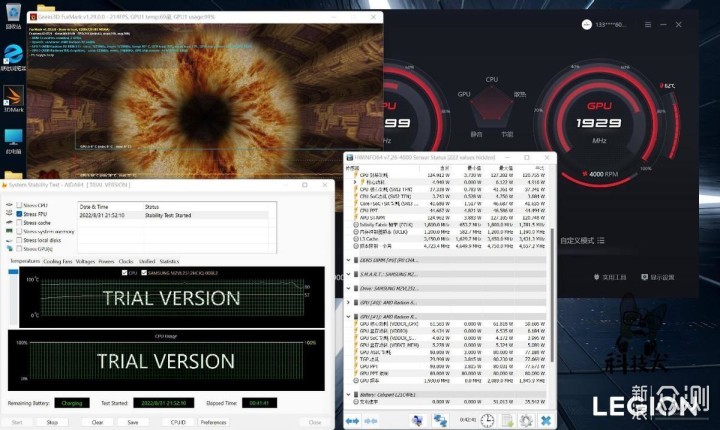Click the clock icon beside L3 Cache row
The image size is (720, 430).
click(356, 239)
